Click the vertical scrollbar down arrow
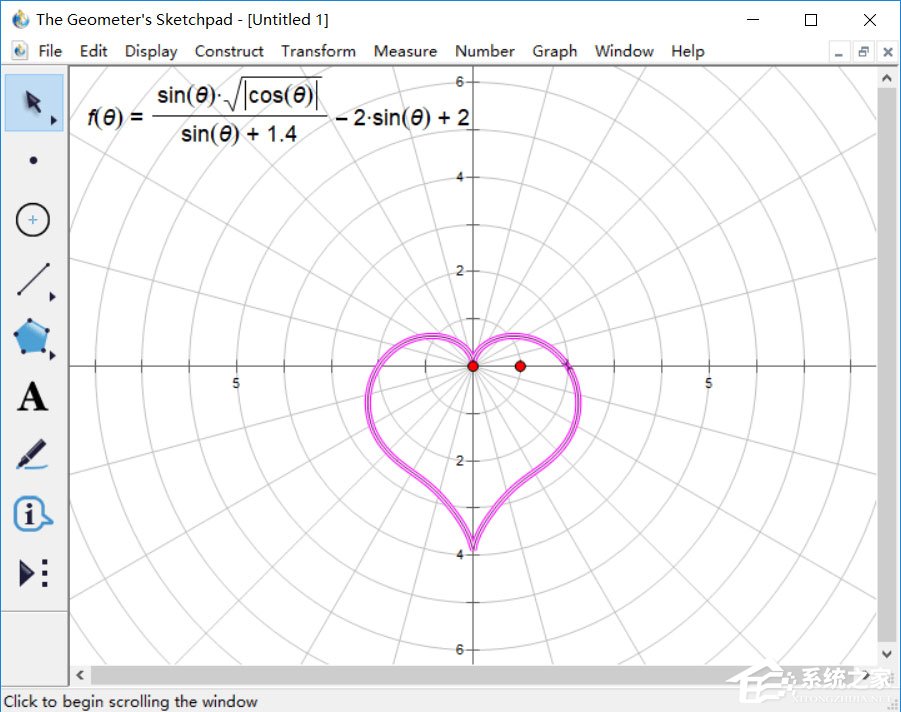 click(x=887, y=654)
